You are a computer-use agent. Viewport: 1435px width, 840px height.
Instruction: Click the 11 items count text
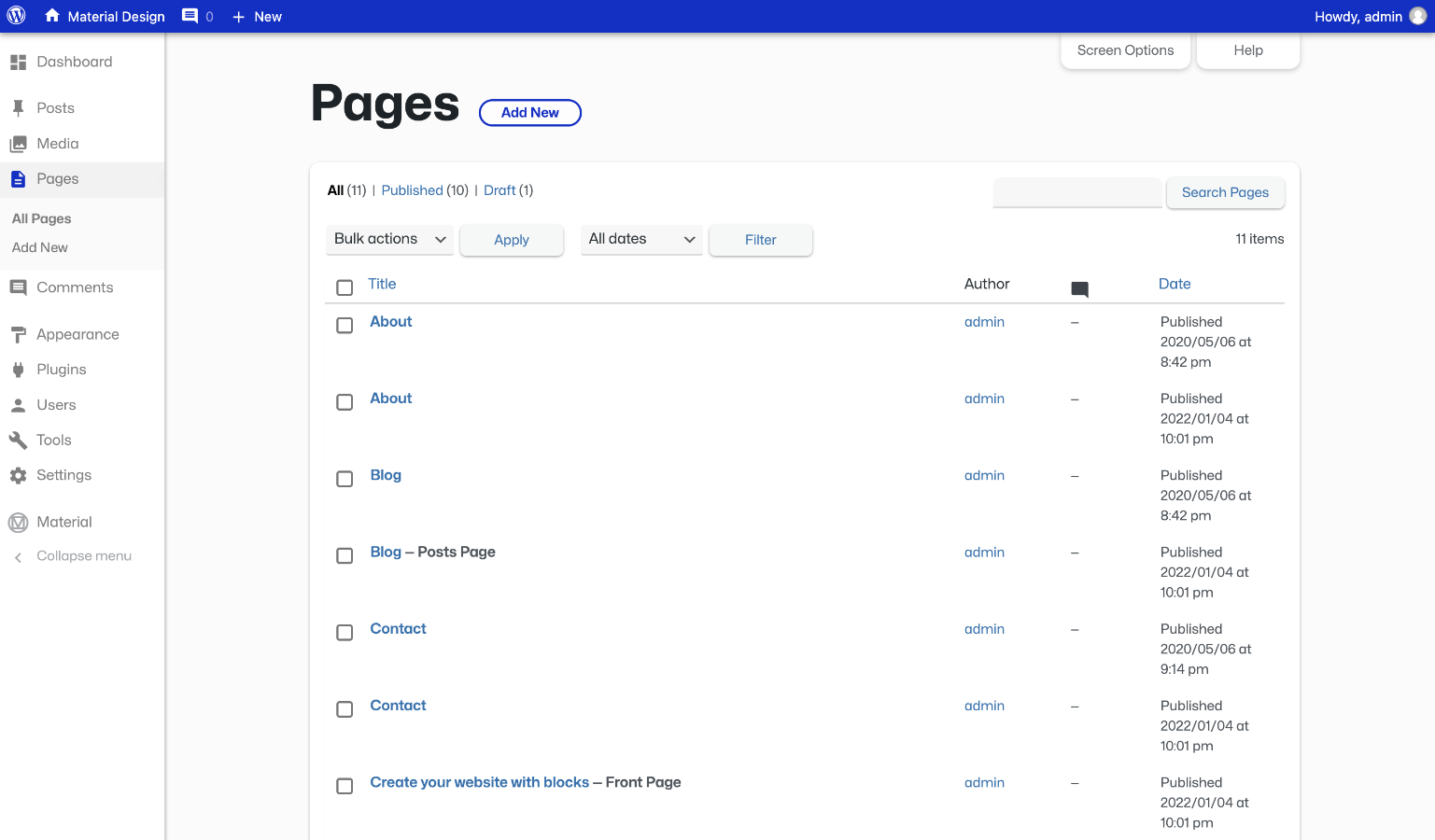[1259, 239]
